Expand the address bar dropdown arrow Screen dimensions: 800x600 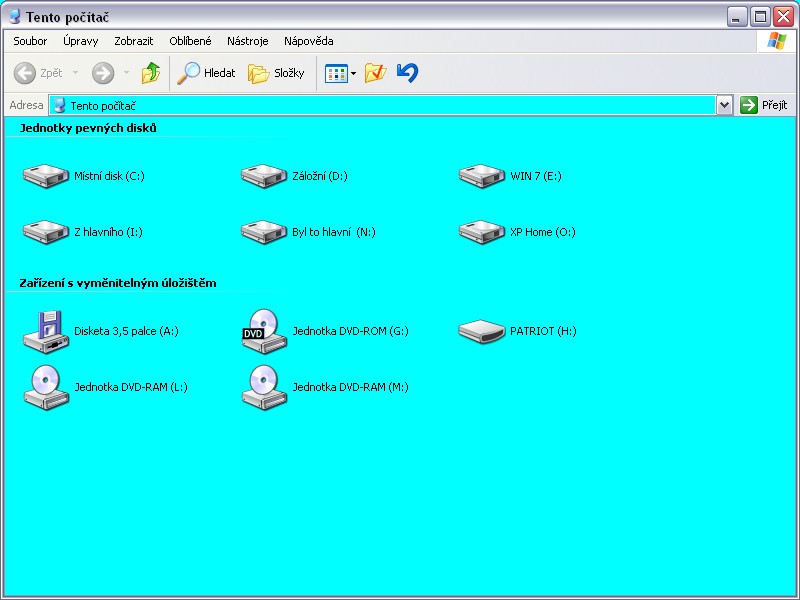coord(724,105)
